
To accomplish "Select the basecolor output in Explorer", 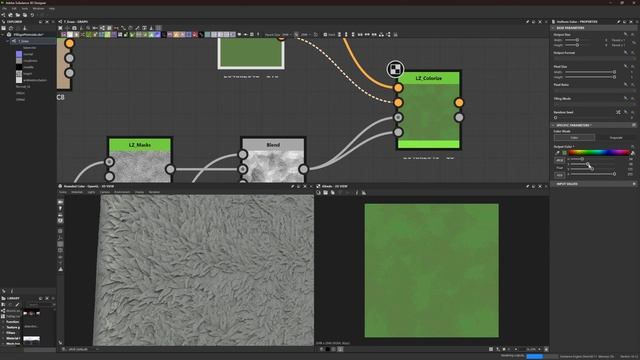I will [x=29, y=48].
